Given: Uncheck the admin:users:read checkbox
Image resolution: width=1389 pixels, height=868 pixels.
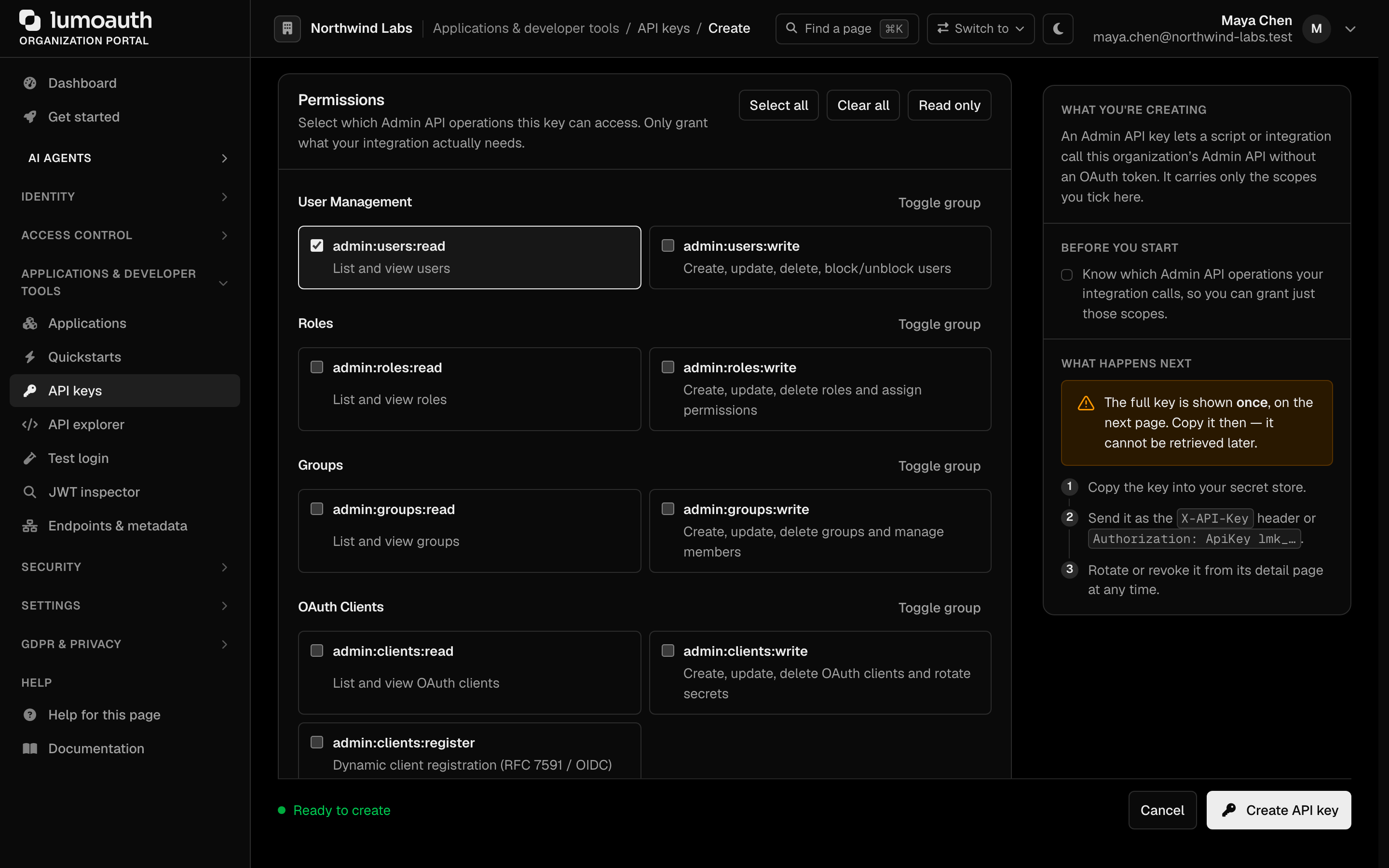Looking at the screenshot, I should [x=317, y=246].
